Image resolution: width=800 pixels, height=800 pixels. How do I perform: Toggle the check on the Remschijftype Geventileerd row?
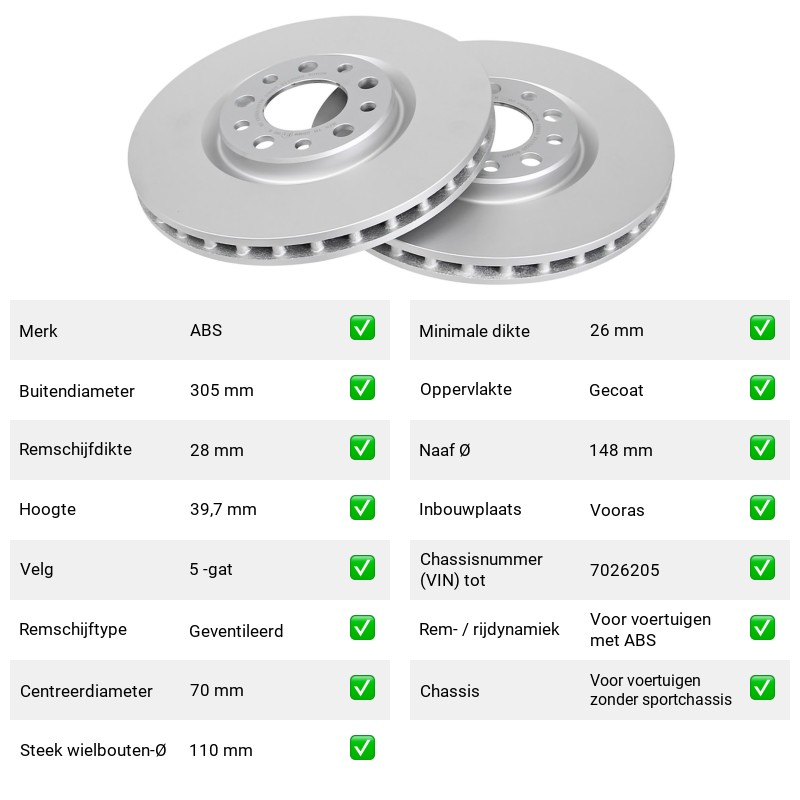(362, 628)
